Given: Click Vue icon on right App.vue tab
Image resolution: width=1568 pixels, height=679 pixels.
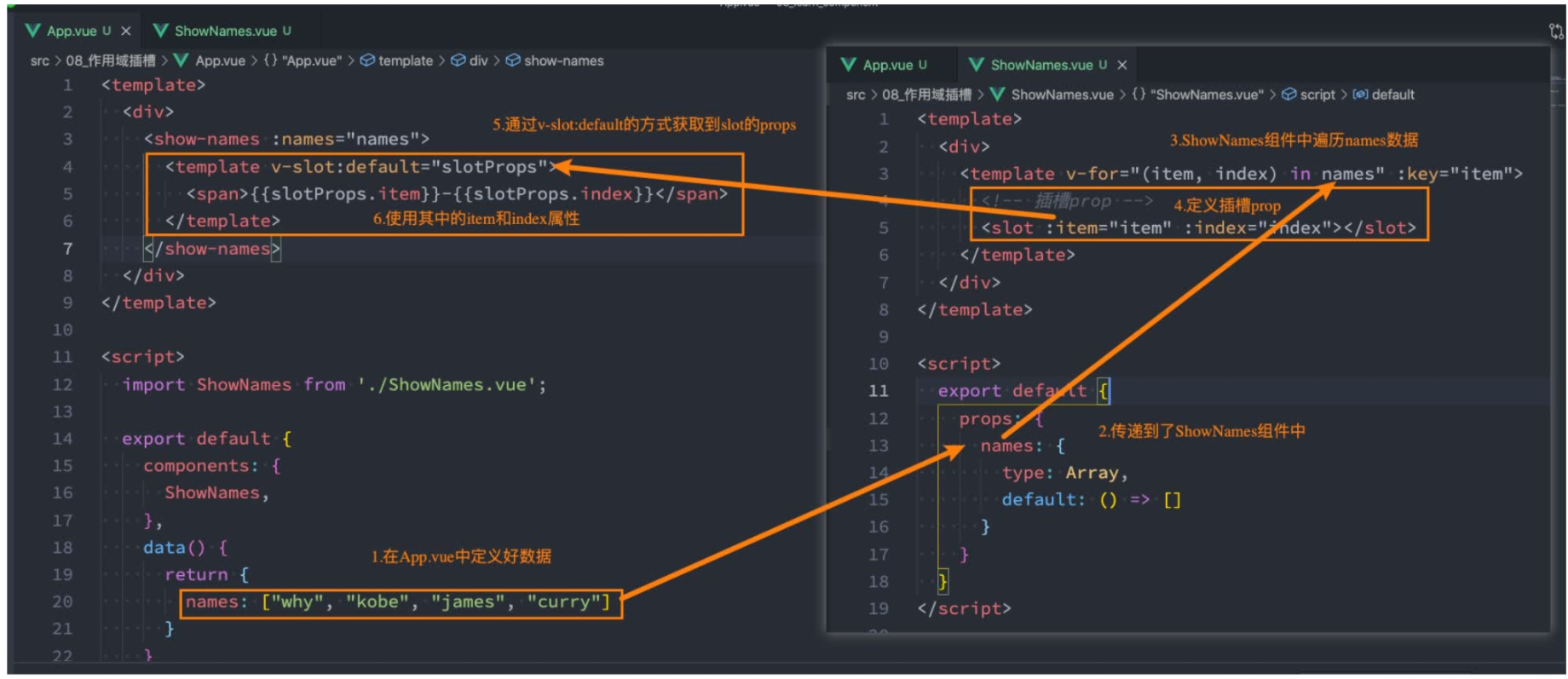Looking at the screenshot, I should [849, 65].
